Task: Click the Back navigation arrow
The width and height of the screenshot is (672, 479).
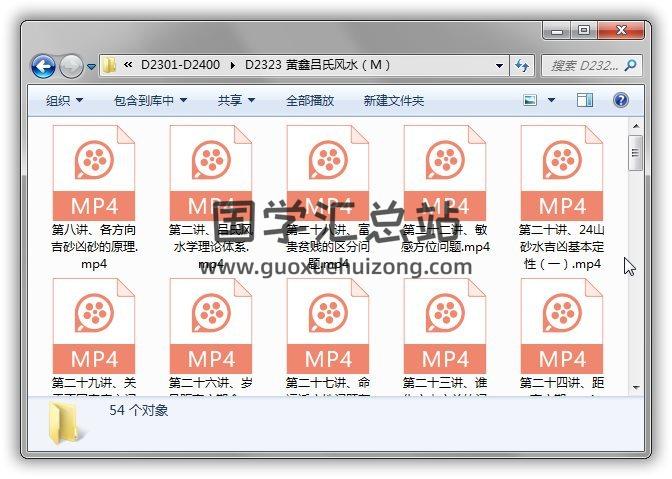Action: (43, 66)
